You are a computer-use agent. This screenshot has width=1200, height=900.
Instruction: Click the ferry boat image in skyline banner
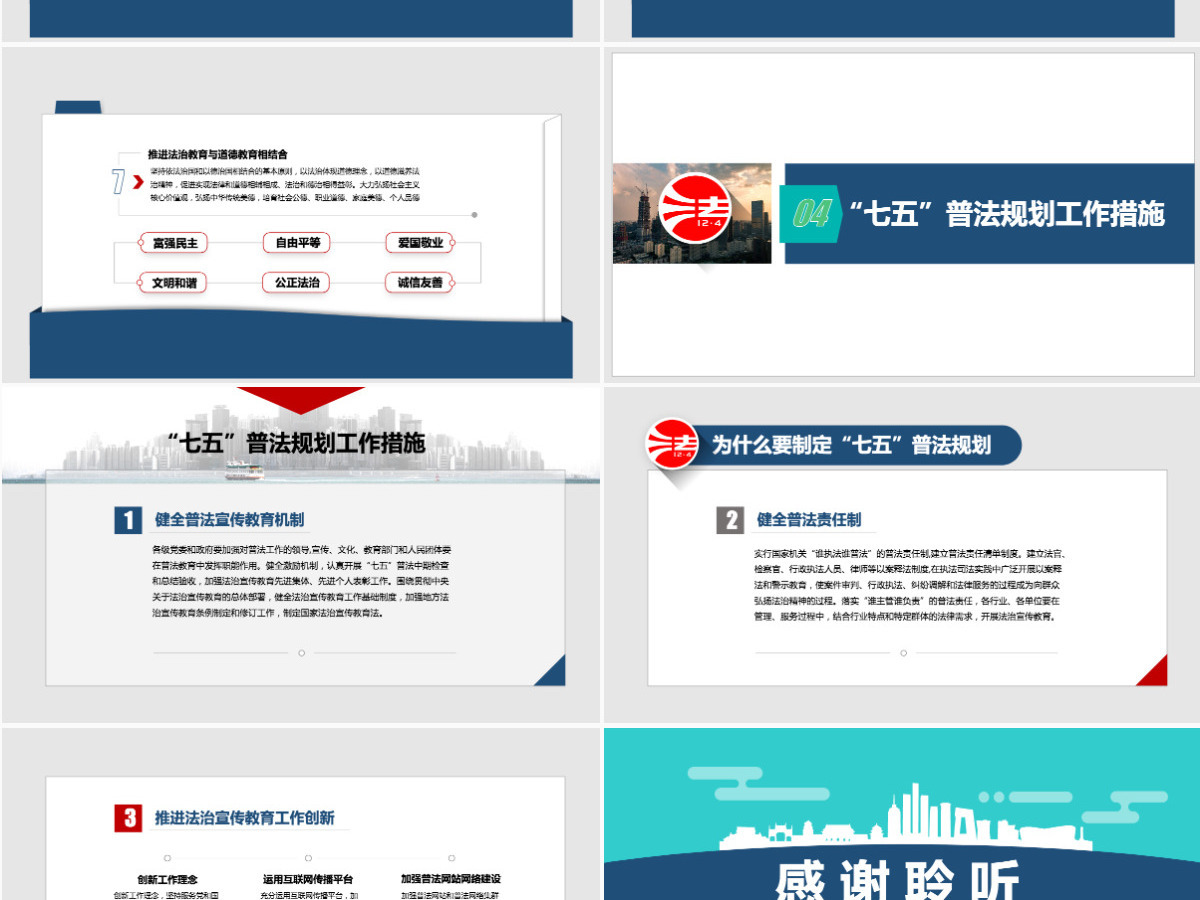pyautogui.click(x=243, y=470)
